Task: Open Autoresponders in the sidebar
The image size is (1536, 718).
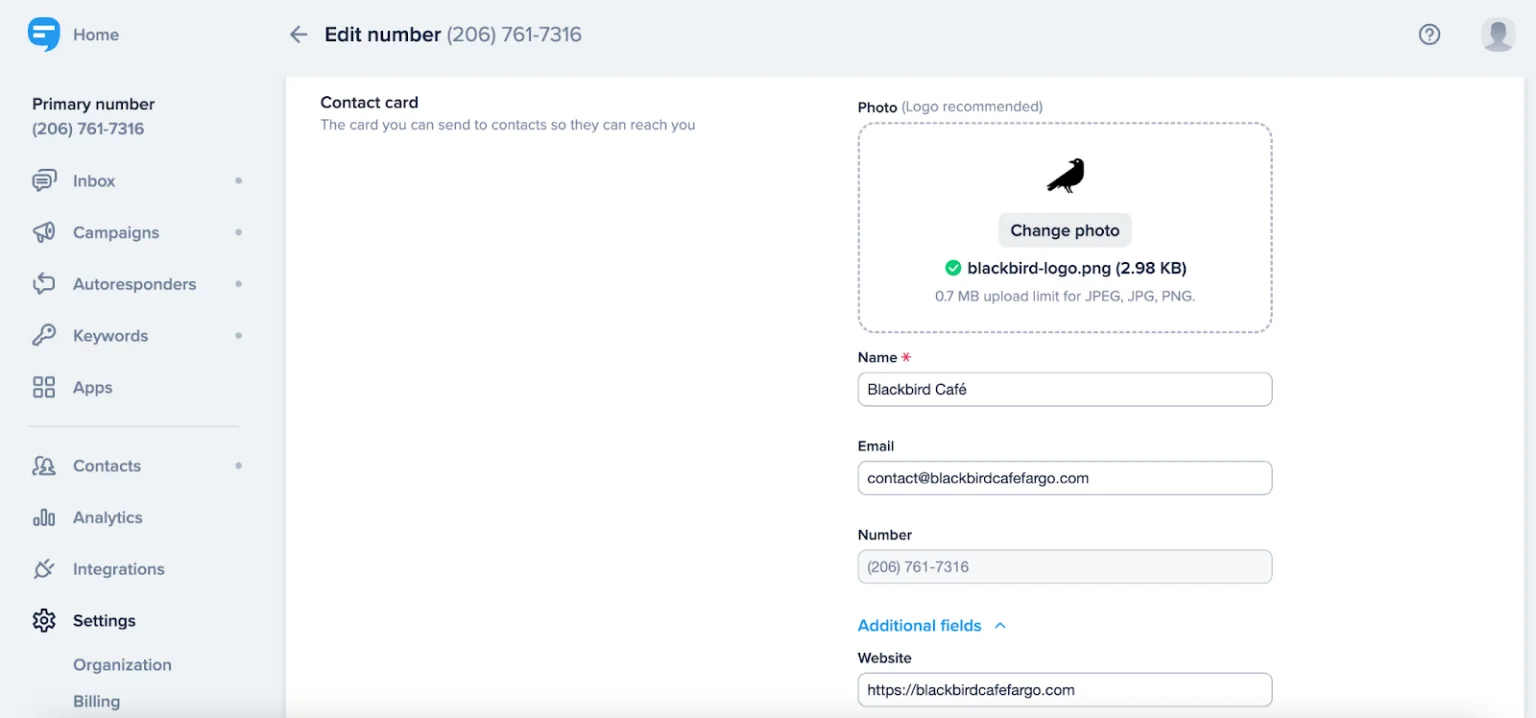Action: click(x=134, y=284)
